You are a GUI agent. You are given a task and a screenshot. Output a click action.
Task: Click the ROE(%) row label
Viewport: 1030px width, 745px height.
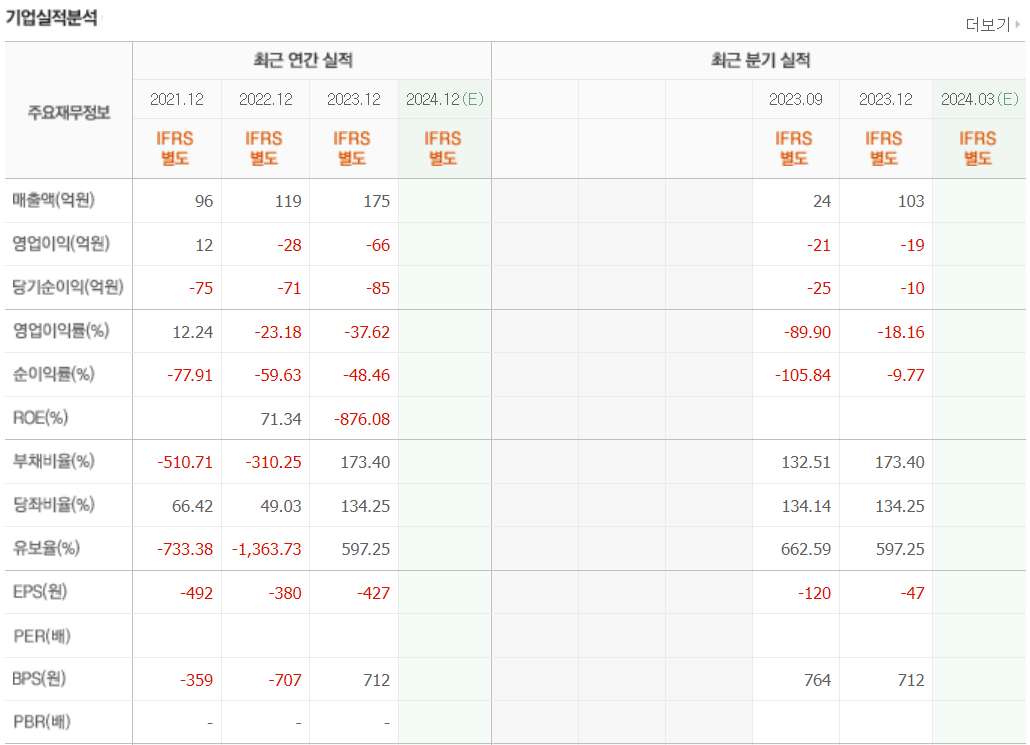tap(40, 418)
